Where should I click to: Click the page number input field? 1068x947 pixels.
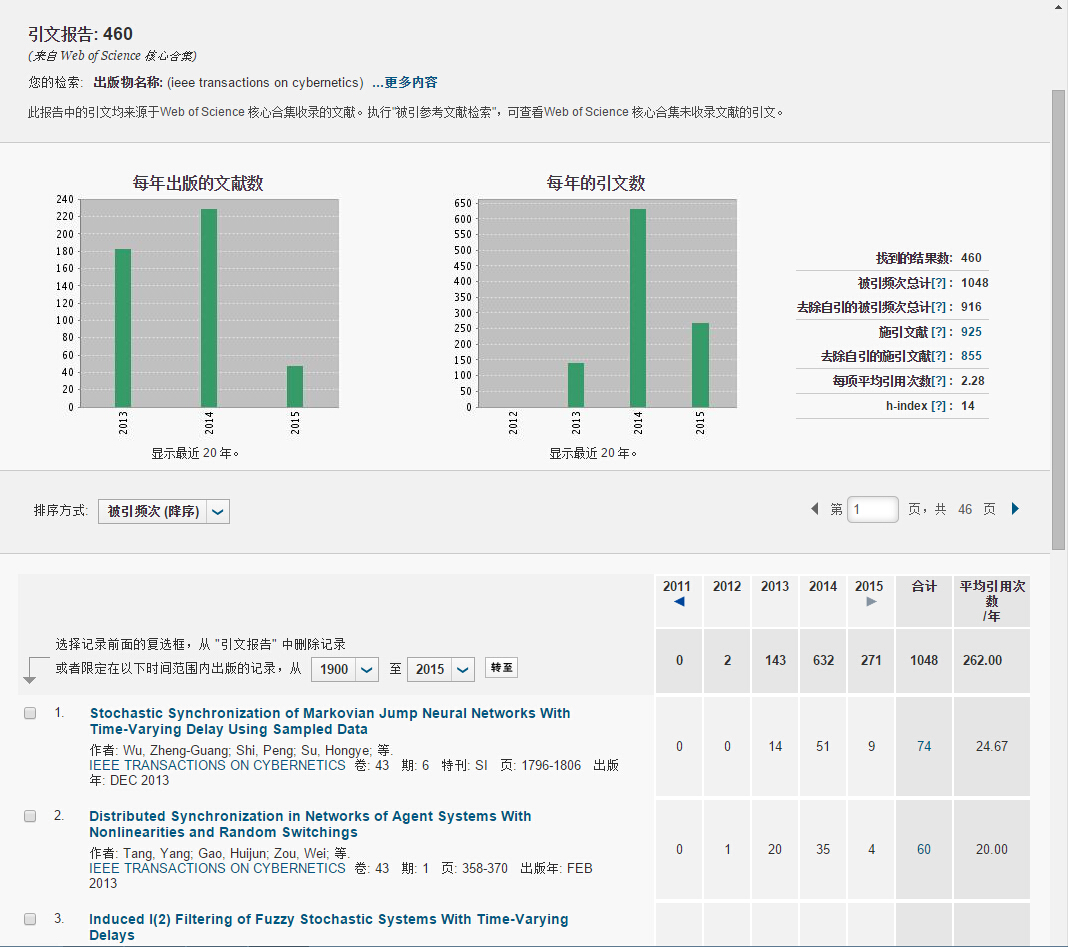point(873,509)
